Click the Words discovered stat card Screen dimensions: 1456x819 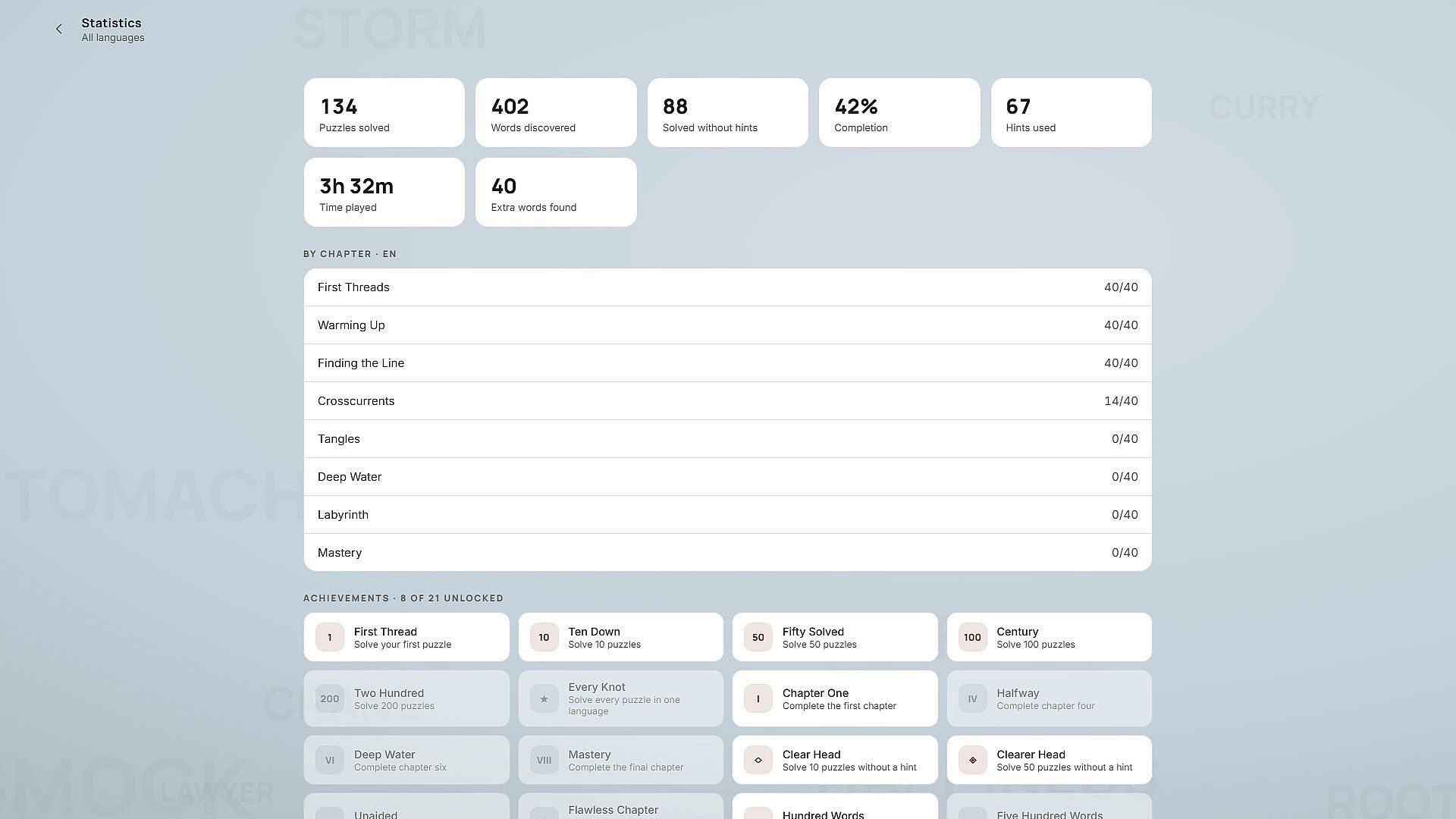pyautogui.click(x=556, y=113)
